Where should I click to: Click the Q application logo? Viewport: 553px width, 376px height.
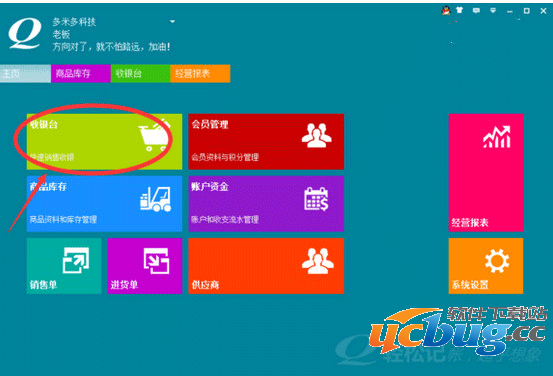click(25, 34)
